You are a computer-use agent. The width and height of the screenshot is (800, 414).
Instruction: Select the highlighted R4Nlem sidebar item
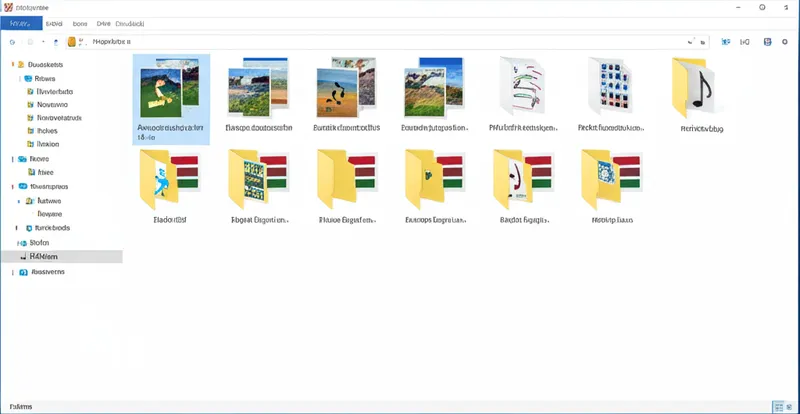pos(46,256)
